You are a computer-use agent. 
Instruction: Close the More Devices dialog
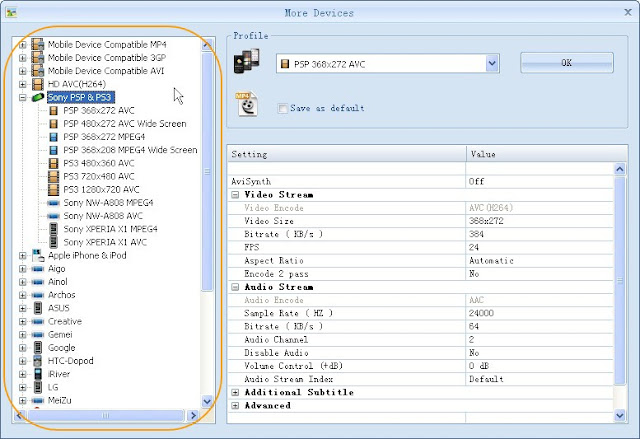coord(628,12)
